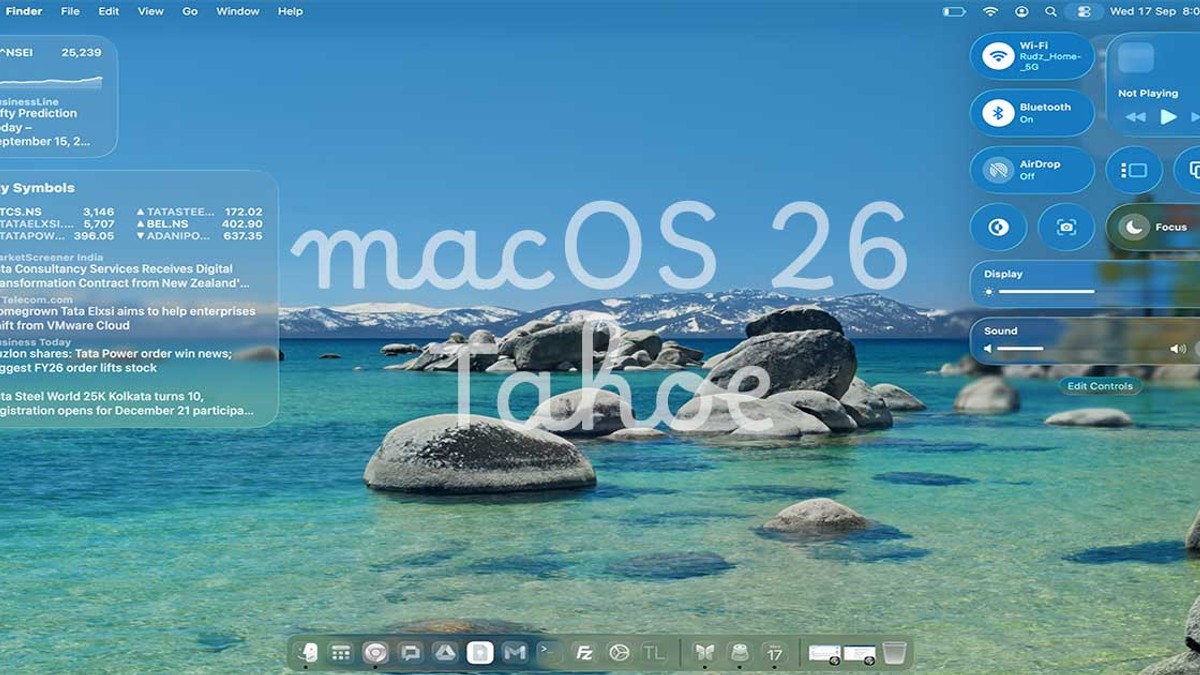Open Spotlight search from the menu bar
Image resolution: width=1200 pixels, height=675 pixels.
pos(1050,11)
